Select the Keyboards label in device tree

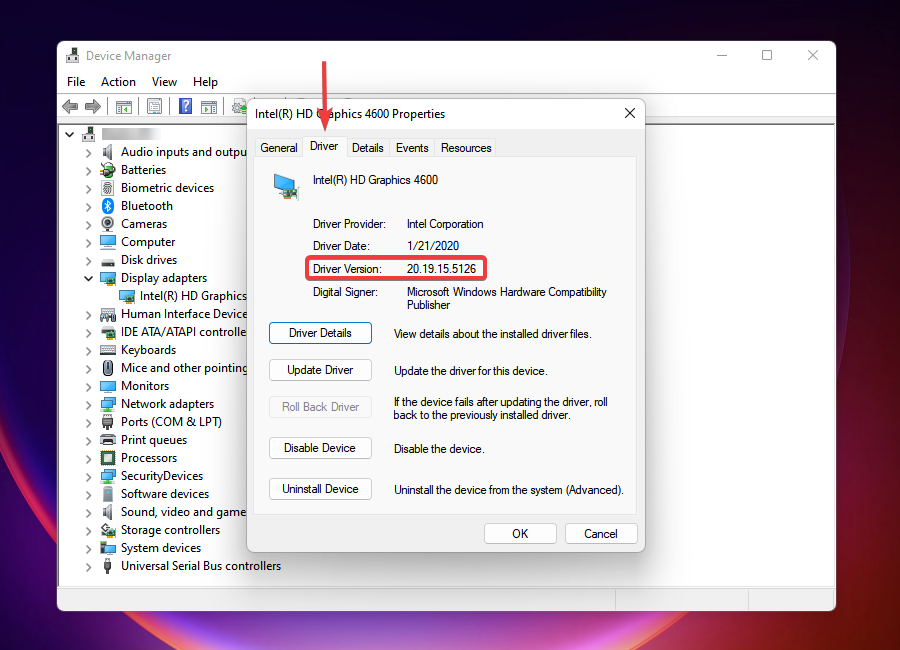pyautogui.click(x=149, y=350)
